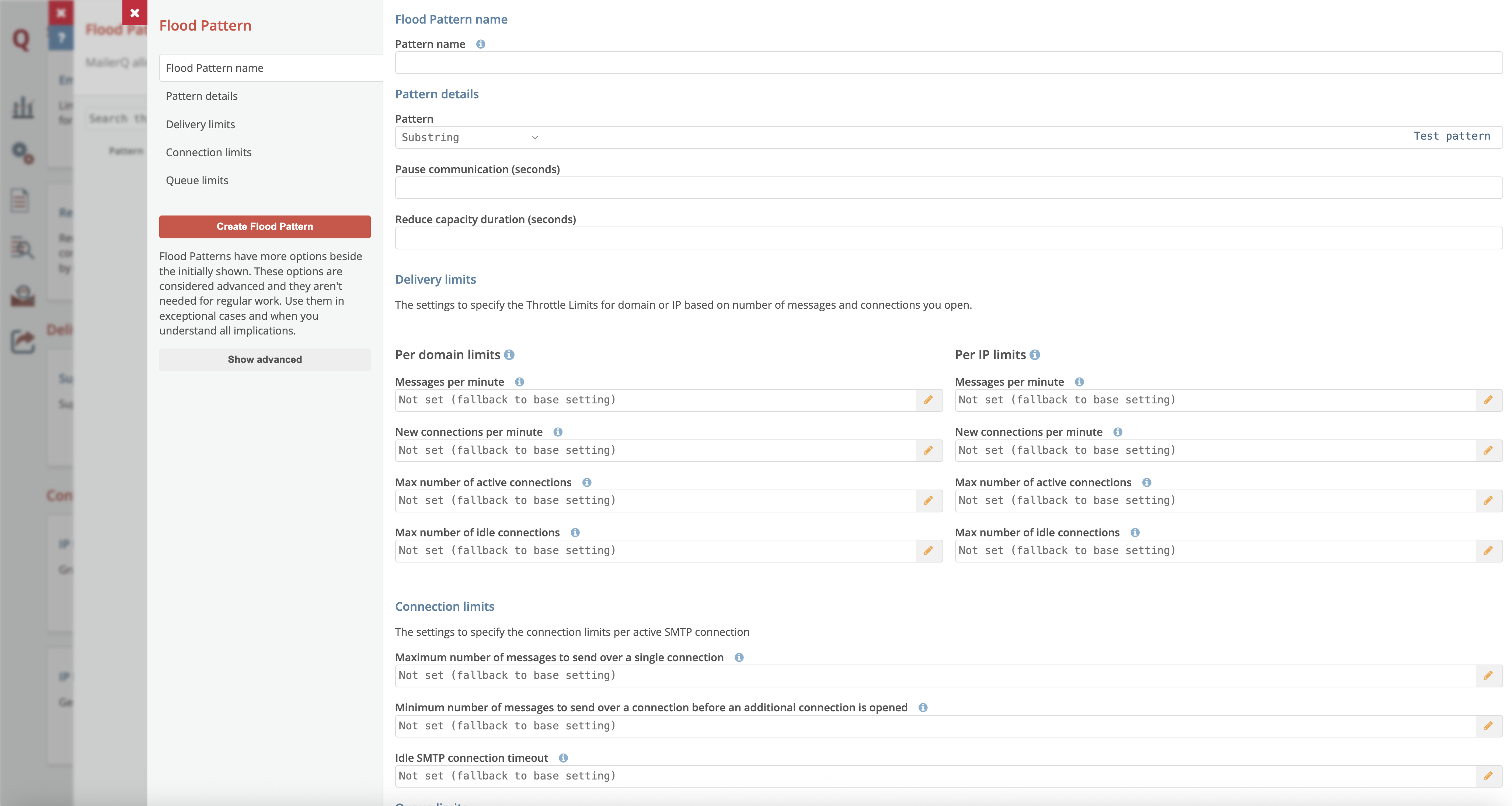
Task: Open the document log sidebar icon
Action: click(20, 201)
